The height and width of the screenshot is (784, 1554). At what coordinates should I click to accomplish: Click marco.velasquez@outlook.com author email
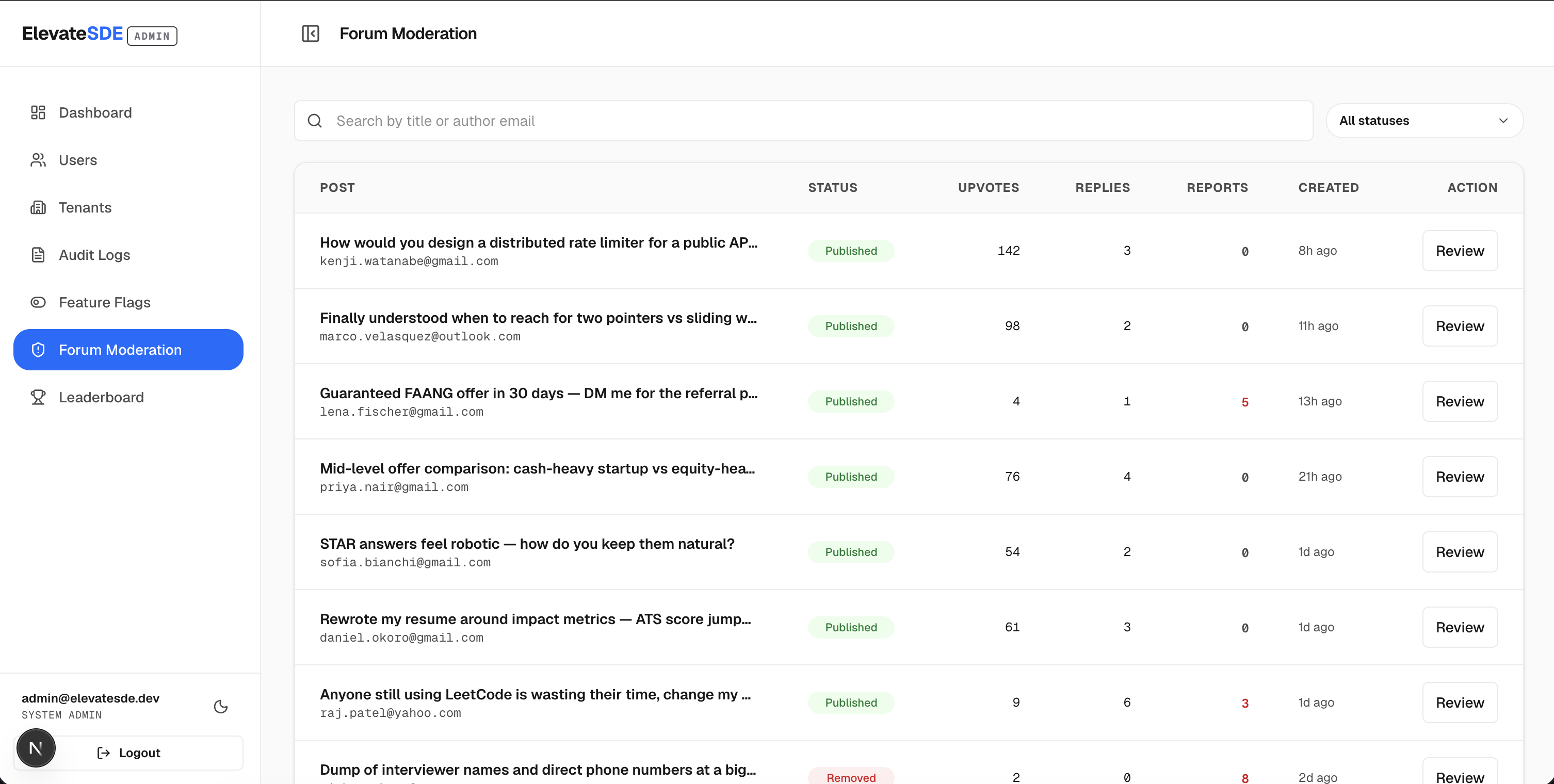pos(420,336)
